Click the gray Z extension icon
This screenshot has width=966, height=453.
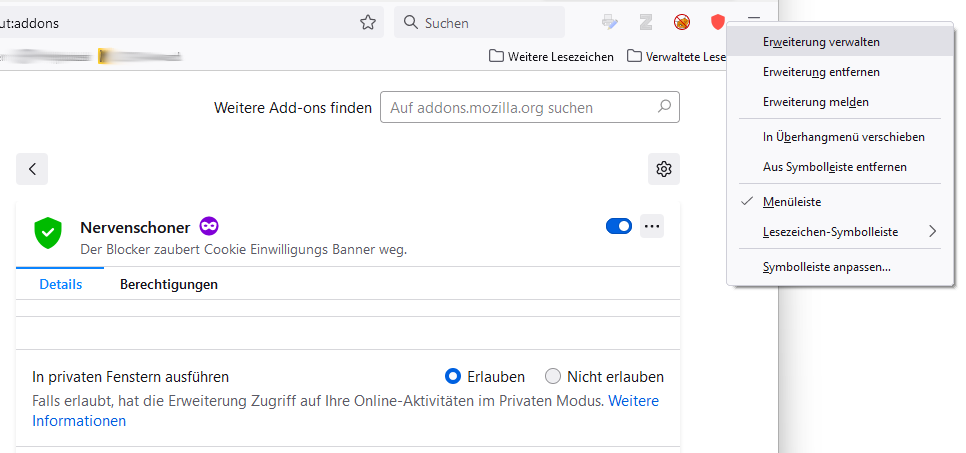(646, 23)
